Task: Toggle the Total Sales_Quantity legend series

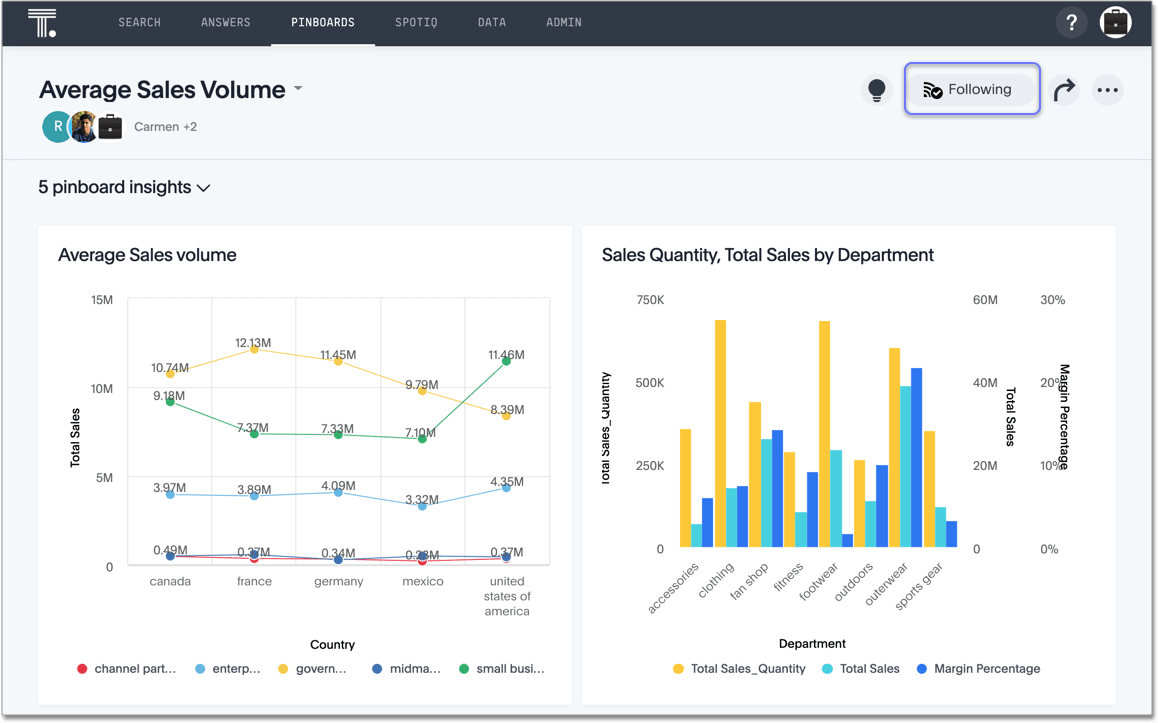Action: [x=740, y=669]
